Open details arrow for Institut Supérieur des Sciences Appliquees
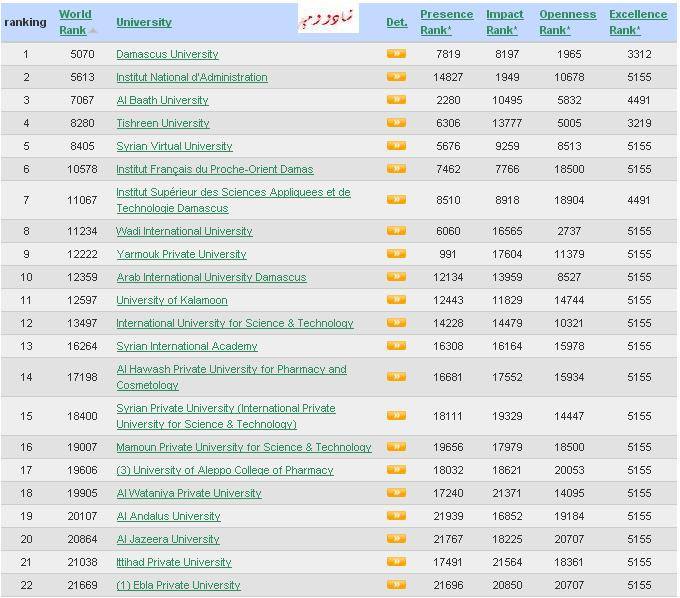 tap(396, 199)
